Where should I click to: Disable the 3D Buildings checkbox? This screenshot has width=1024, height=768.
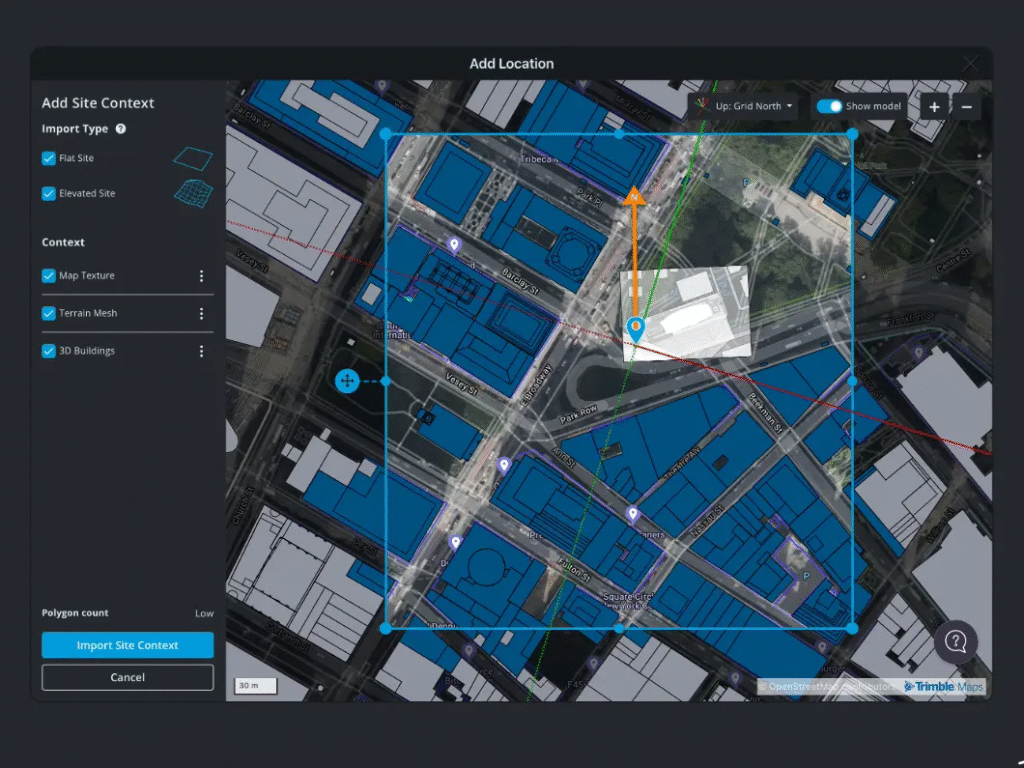point(49,351)
